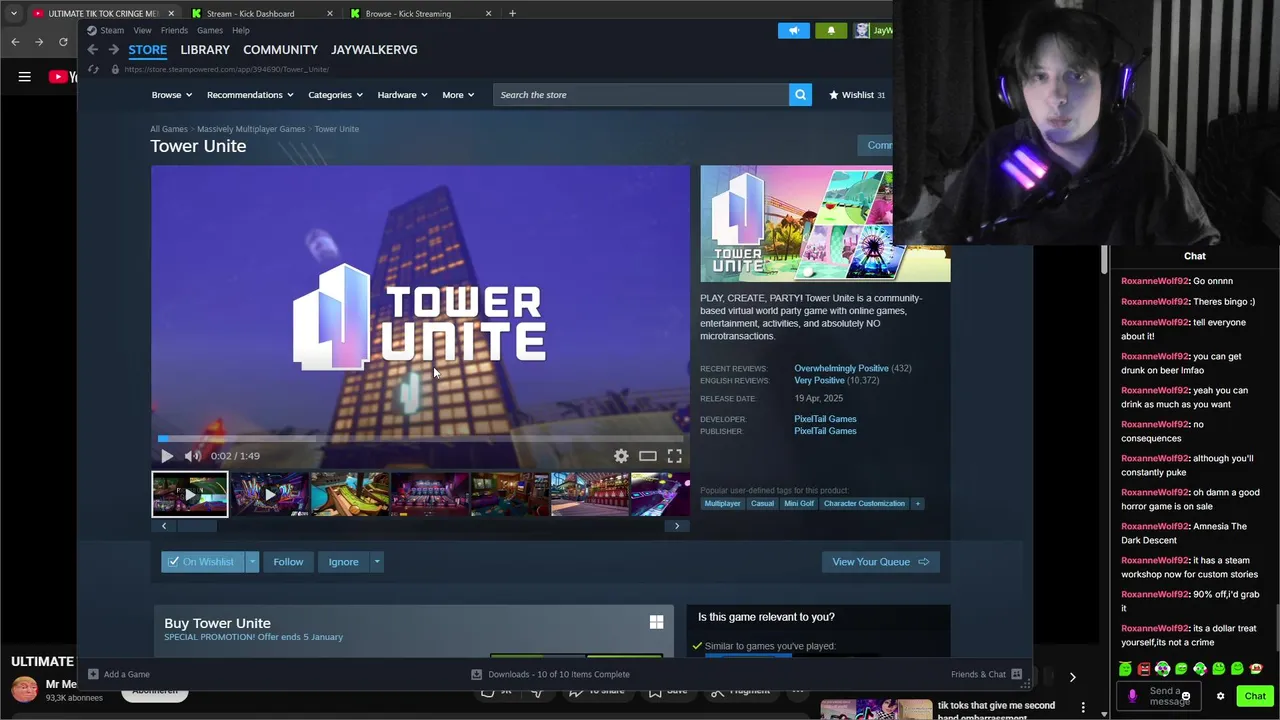The height and width of the screenshot is (720, 1280).
Task: Open the Friends menu
Action: click(174, 30)
